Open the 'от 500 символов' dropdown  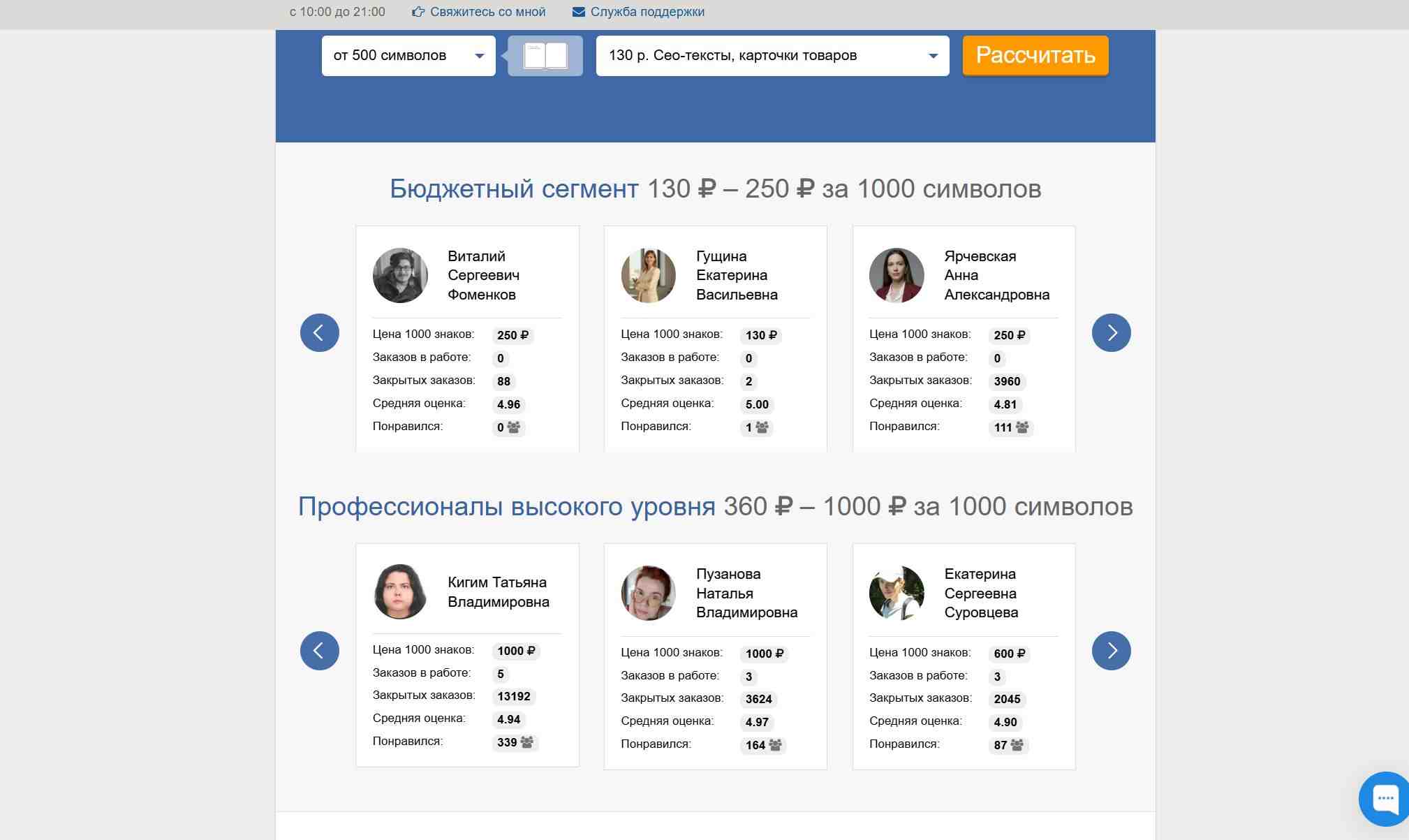408,56
